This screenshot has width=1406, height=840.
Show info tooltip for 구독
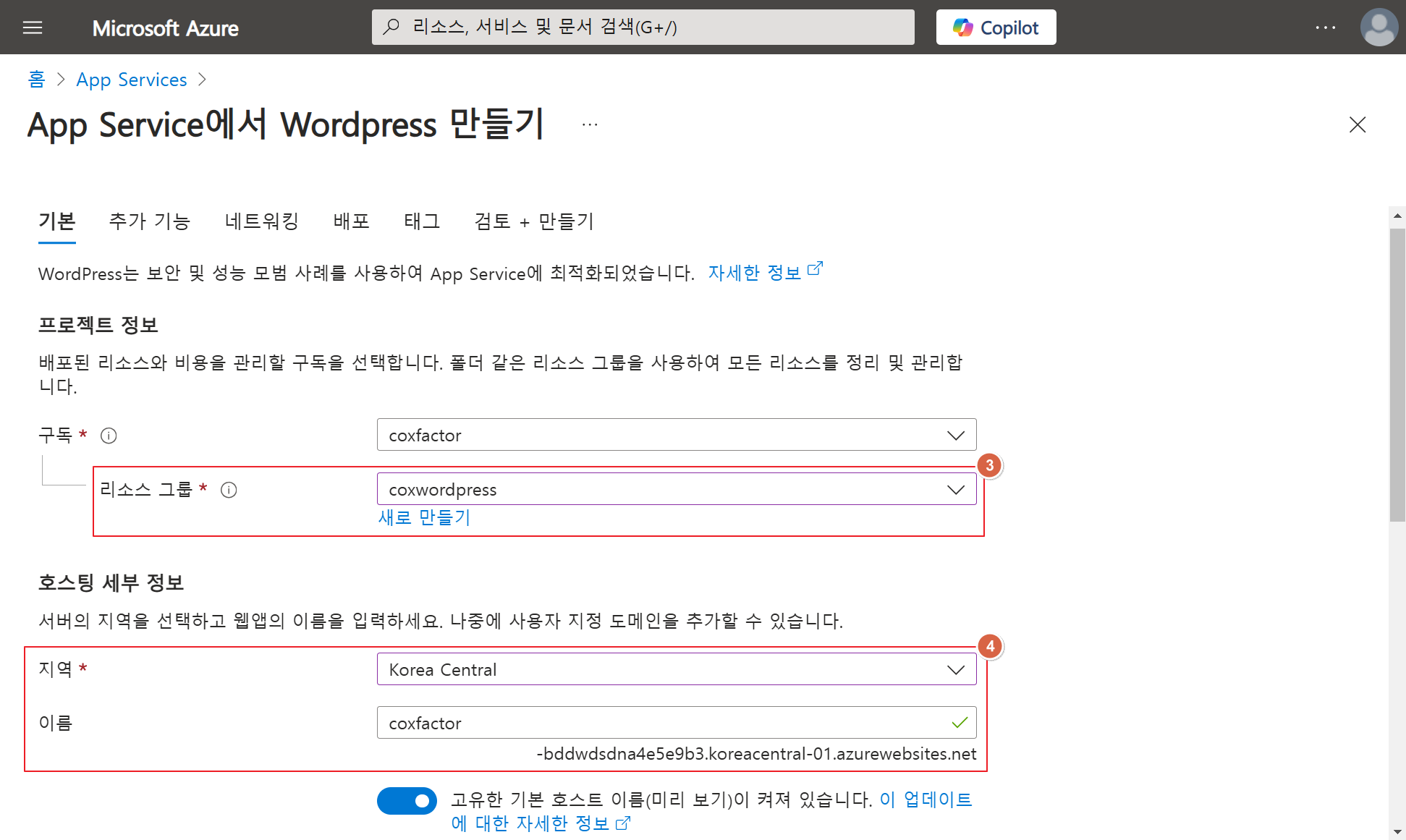109,436
